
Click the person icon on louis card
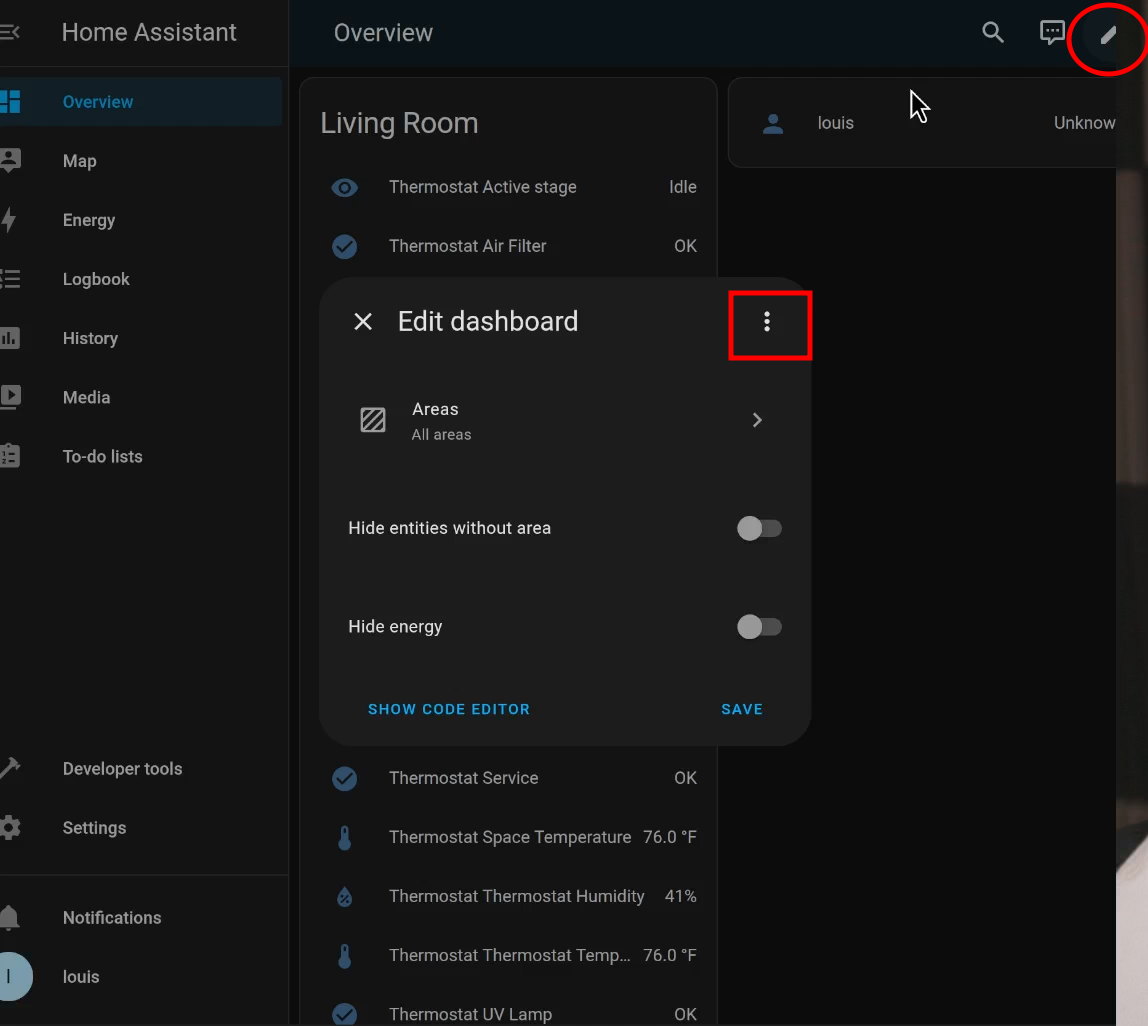[x=773, y=124]
